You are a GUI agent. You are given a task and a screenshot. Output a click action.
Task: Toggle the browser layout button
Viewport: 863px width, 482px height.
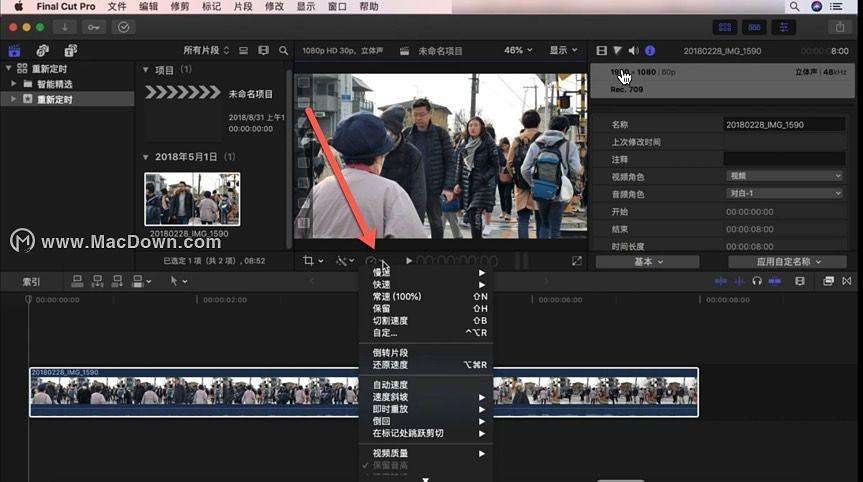pyautogui.click(x=725, y=27)
